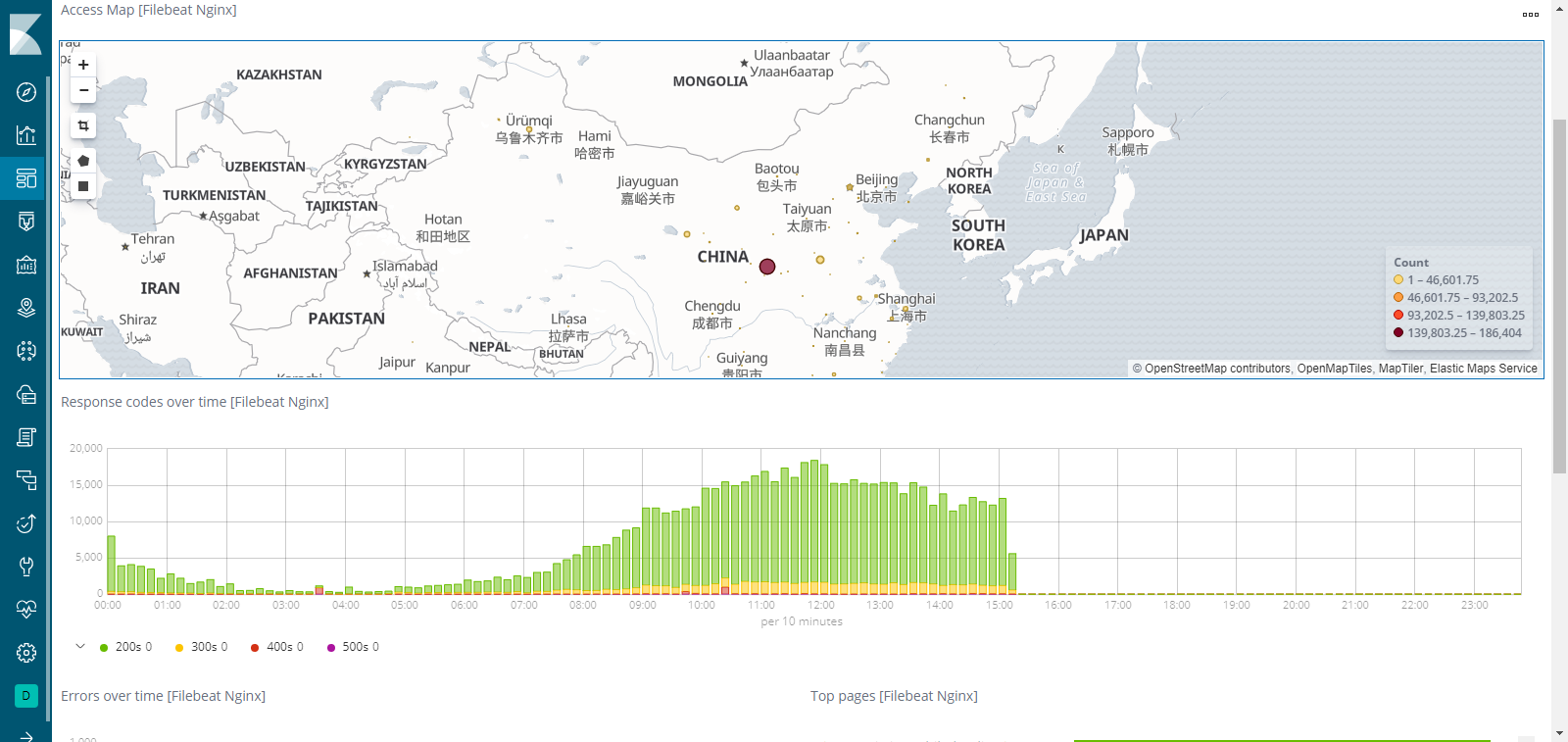This screenshot has height=742, width=1568.
Task: Open the Maps app icon
Action: click(26, 308)
